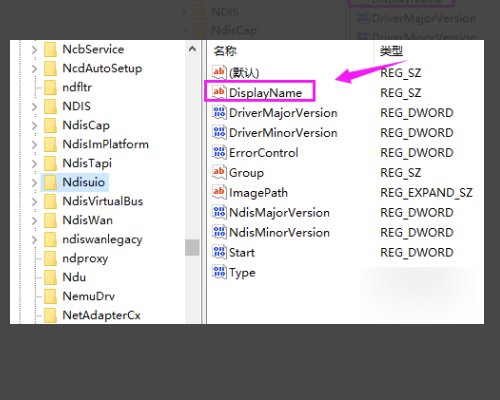Click the Group string value icon
Viewport: 500px width, 400px height.
tap(219, 172)
